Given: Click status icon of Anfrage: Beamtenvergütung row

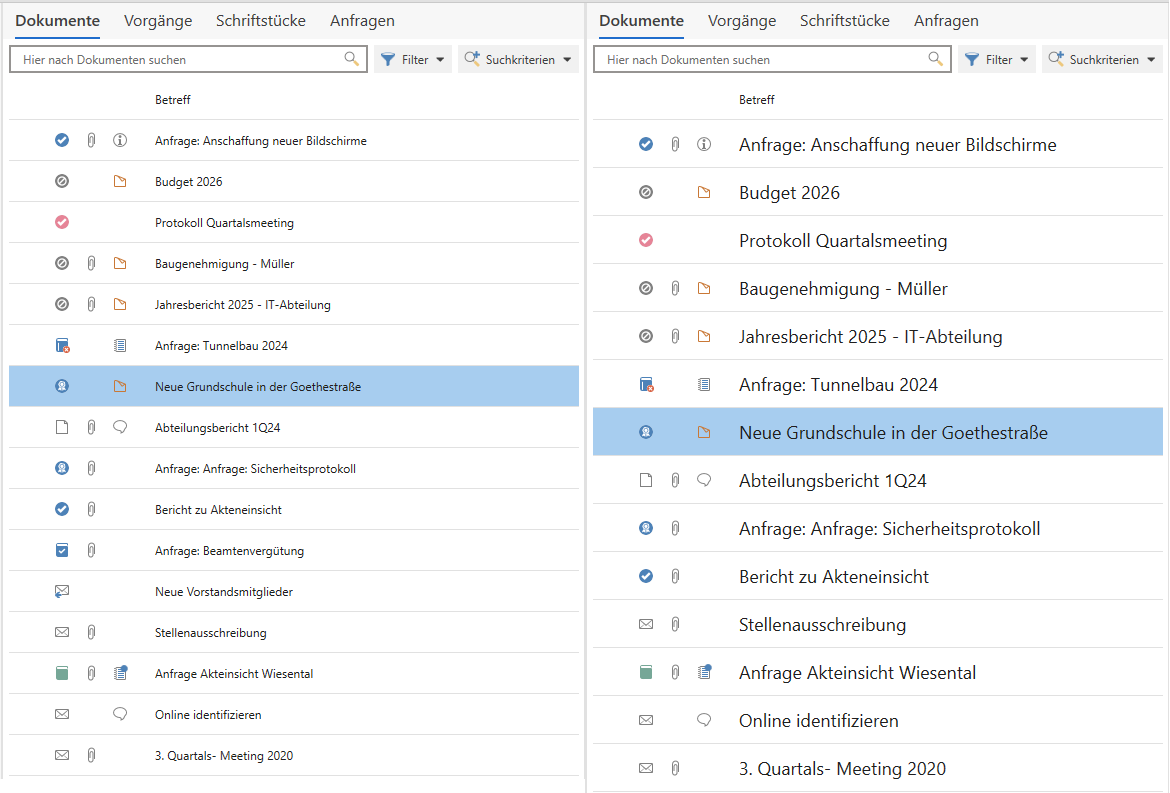Looking at the screenshot, I should click(62, 551).
